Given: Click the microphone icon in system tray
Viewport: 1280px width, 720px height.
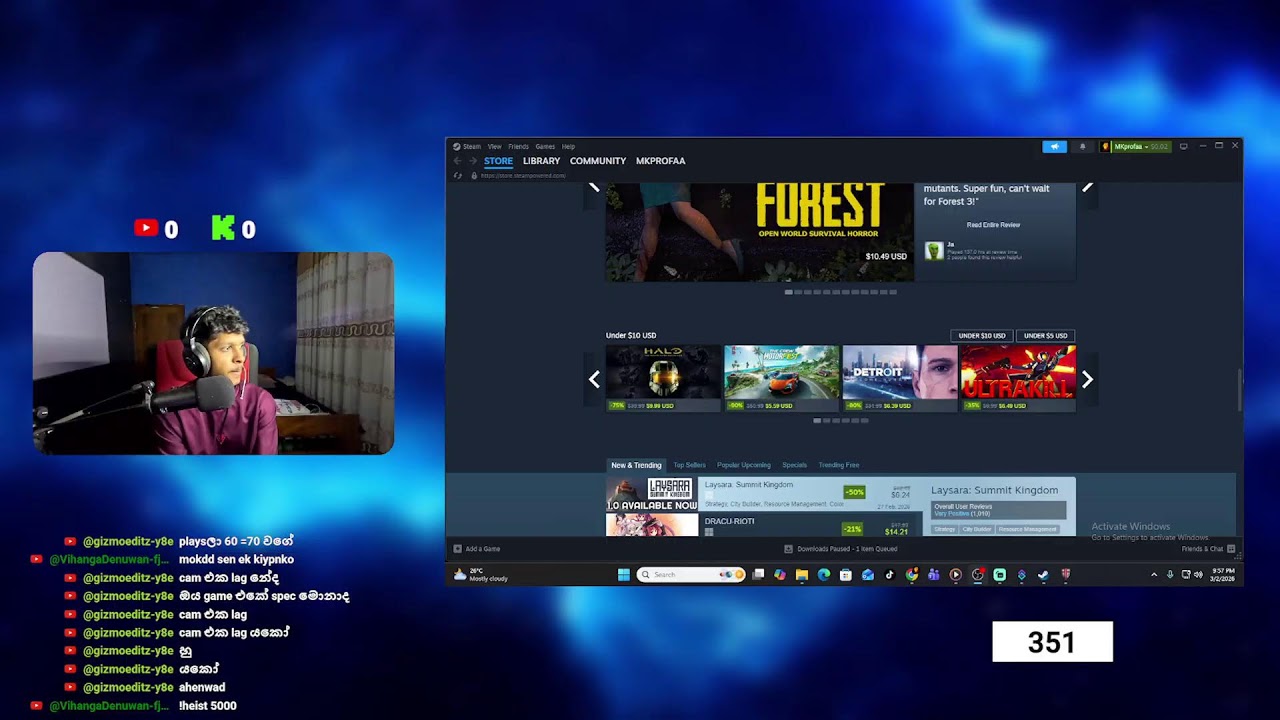Looking at the screenshot, I should coord(1170,575).
